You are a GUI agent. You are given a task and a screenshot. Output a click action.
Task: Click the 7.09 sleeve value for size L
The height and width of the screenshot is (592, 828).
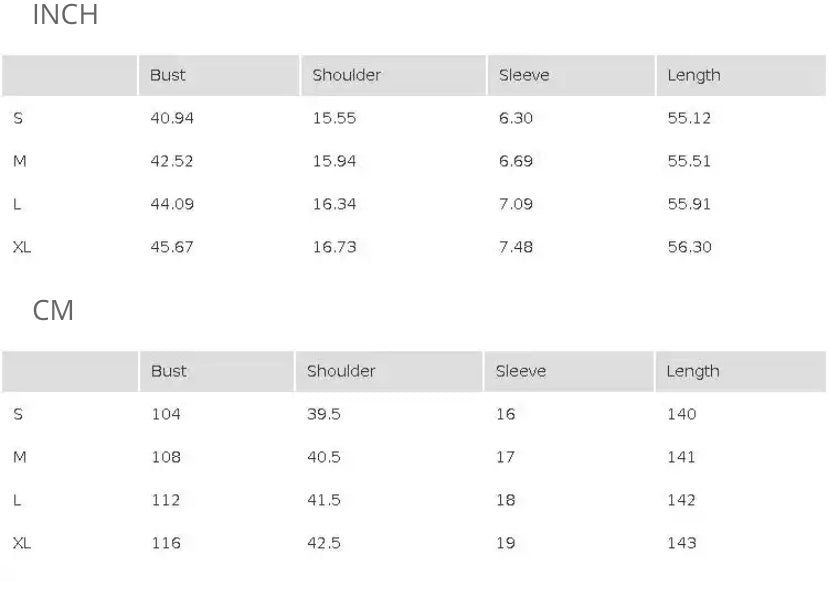[516, 204]
